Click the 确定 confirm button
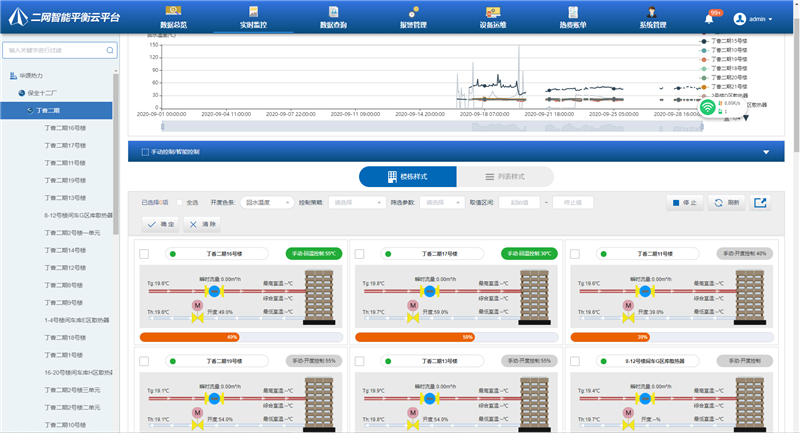Viewport: 800px width, 433px height. [160, 224]
